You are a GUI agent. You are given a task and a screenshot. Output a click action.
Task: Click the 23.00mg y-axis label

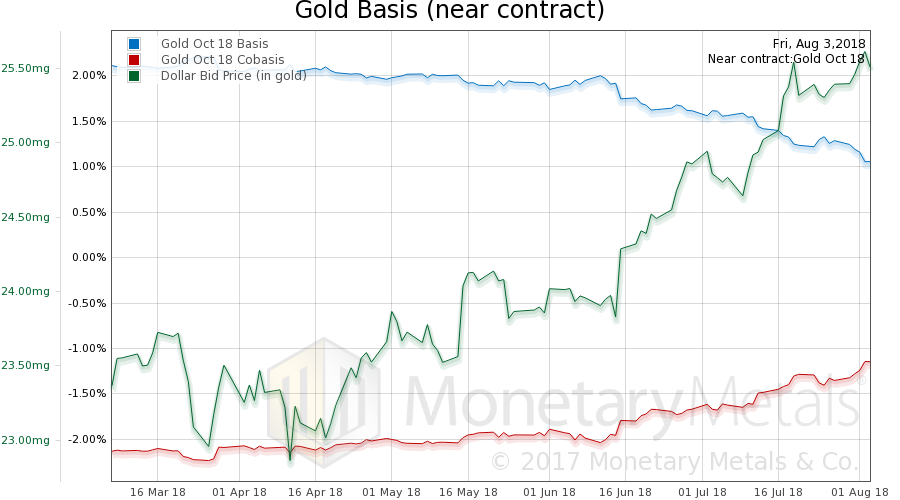tap(26, 440)
